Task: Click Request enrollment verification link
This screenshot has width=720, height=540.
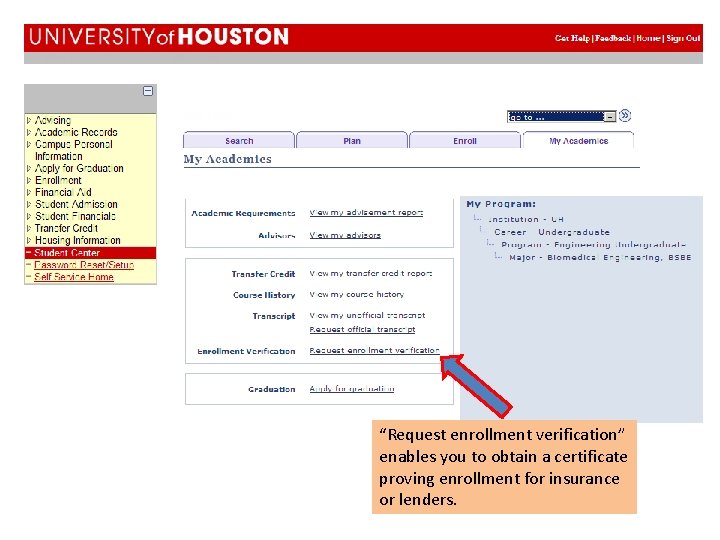Action: click(x=374, y=350)
